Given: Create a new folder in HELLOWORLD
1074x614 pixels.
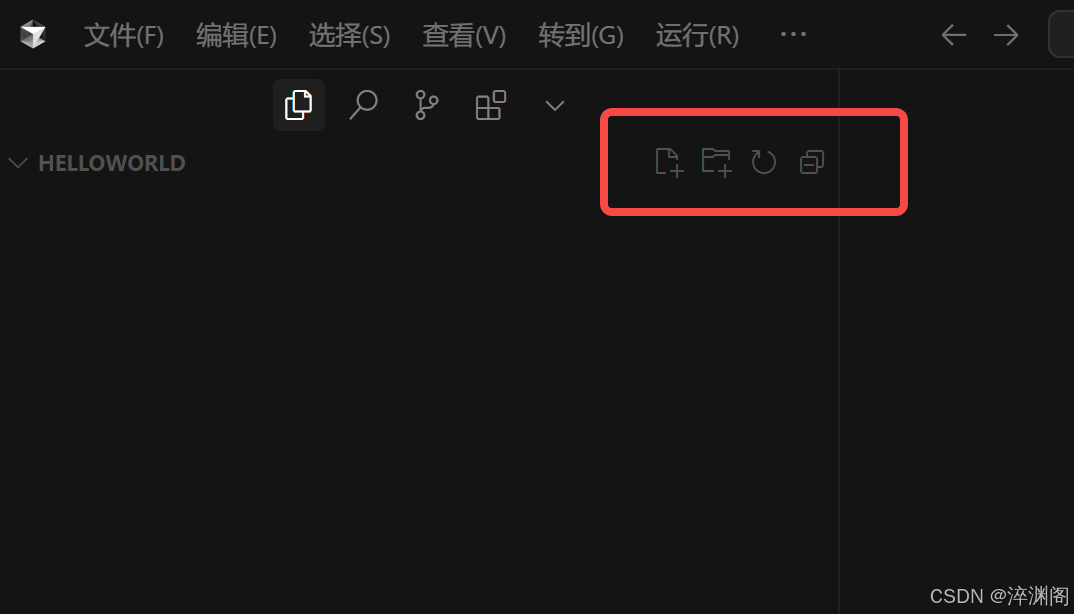Looking at the screenshot, I should 717,162.
